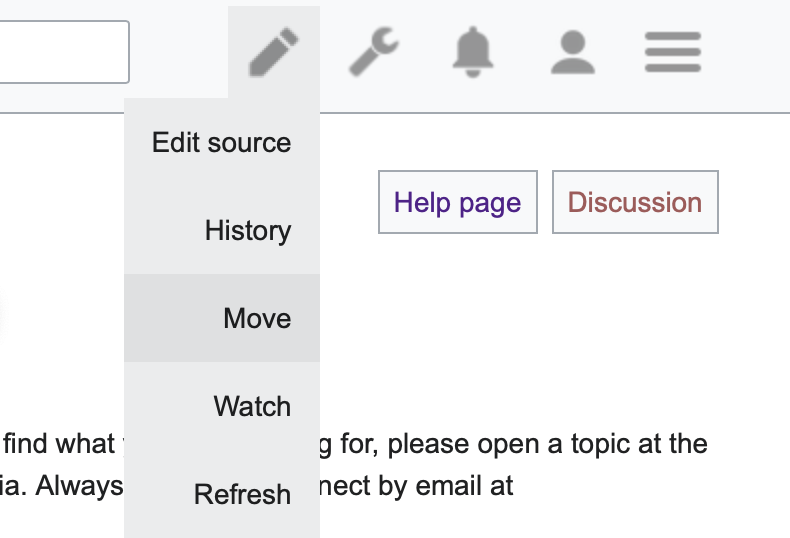This screenshot has width=790, height=538.
Task: Toggle the three-line sidebar menu
Action: 673,52
